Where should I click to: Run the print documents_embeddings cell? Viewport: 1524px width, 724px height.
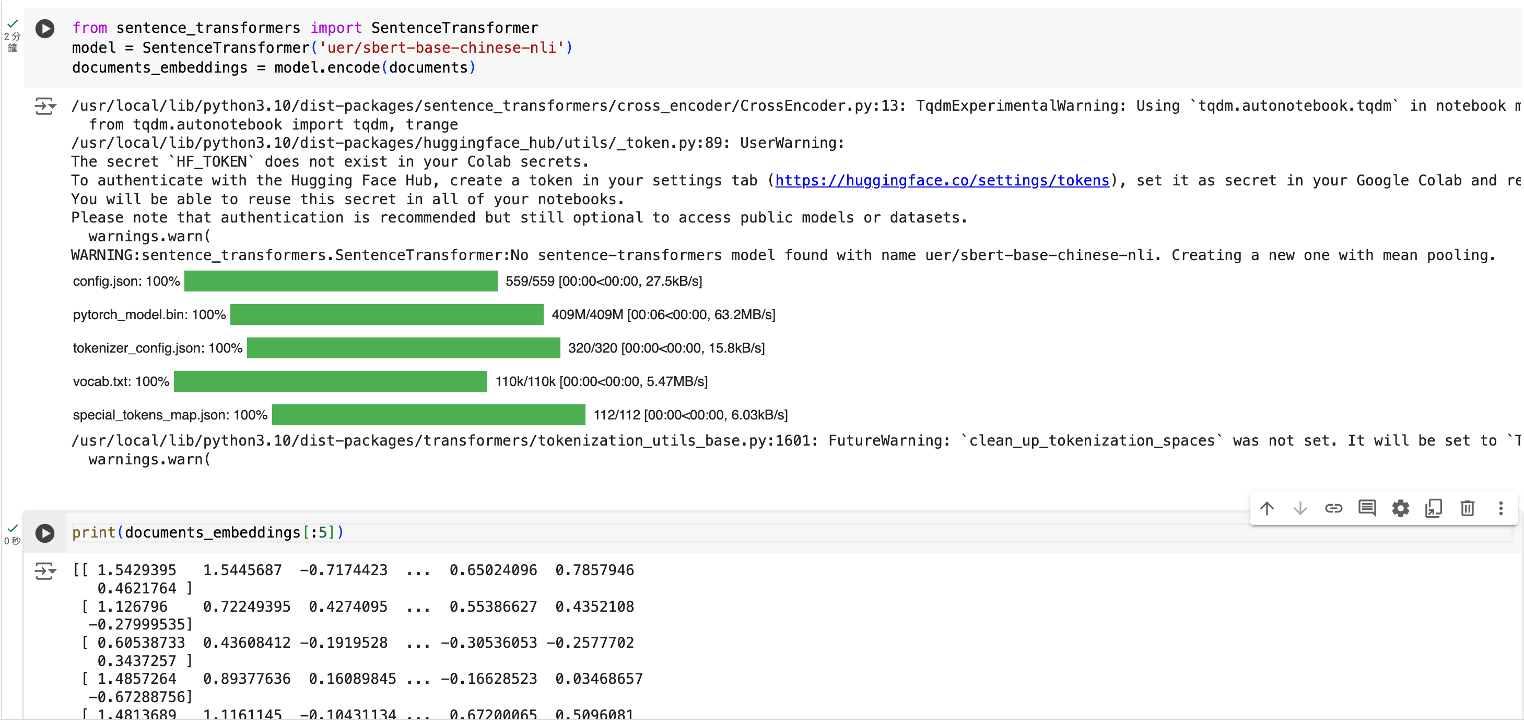45,533
